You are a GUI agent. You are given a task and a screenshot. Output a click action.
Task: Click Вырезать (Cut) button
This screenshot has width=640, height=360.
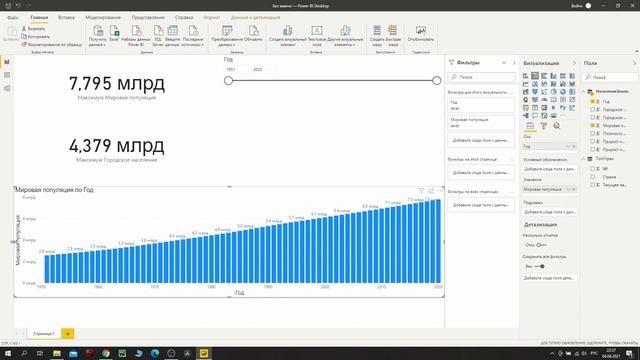click(x=33, y=29)
